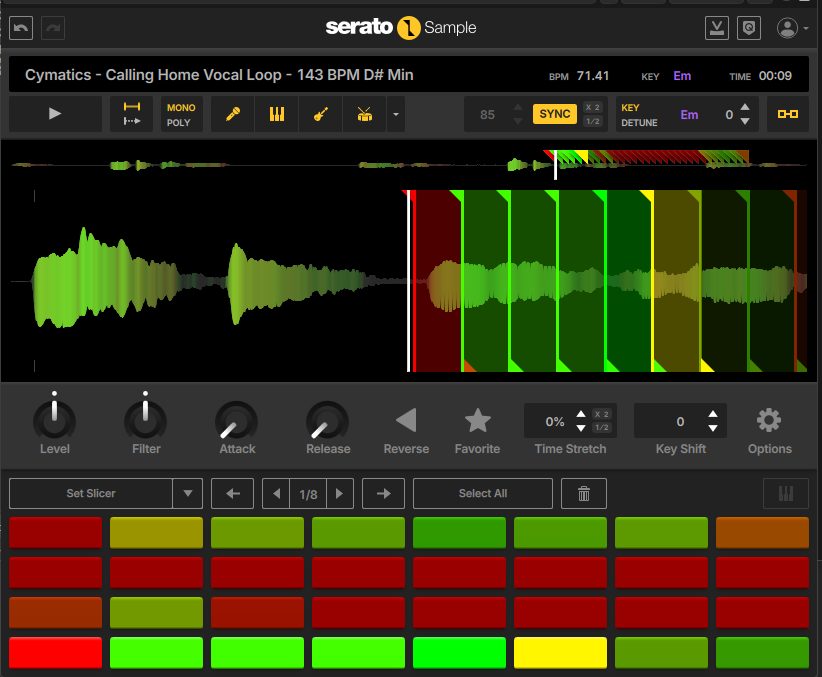Expand the account menu arrow
The image size is (822, 677).
(806, 28)
